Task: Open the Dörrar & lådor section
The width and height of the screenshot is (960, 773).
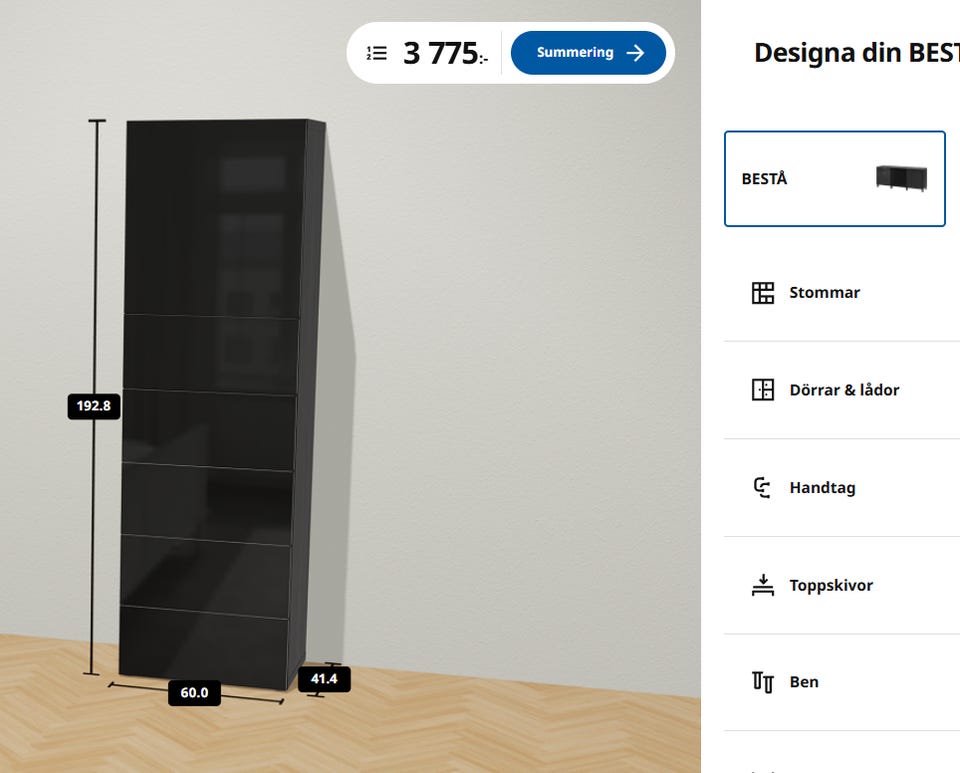Action: coord(844,390)
